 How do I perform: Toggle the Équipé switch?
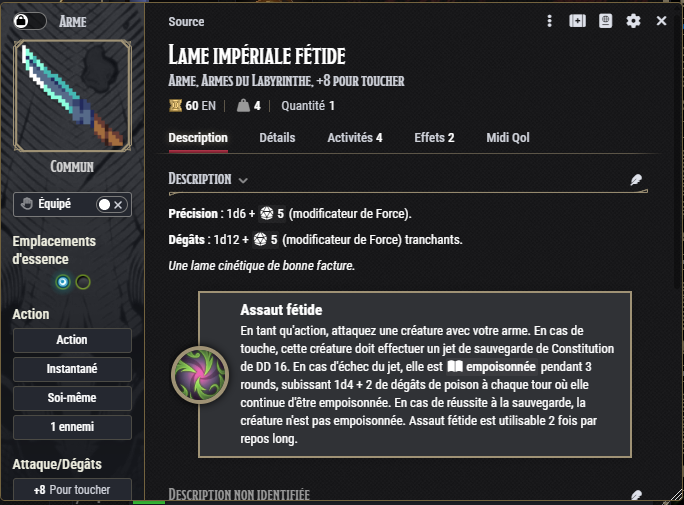[110, 204]
